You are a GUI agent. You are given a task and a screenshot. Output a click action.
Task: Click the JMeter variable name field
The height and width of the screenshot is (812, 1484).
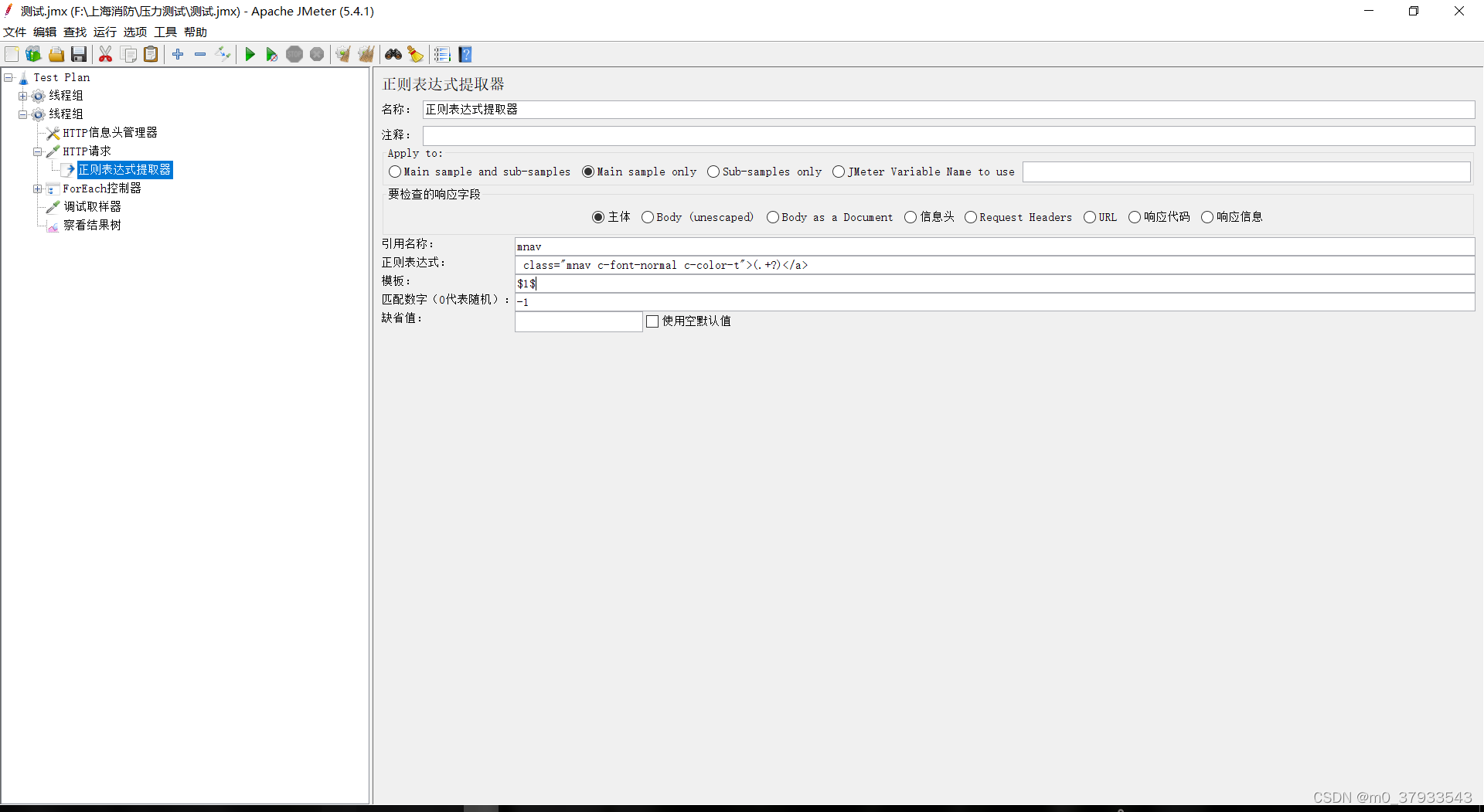pos(1246,172)
